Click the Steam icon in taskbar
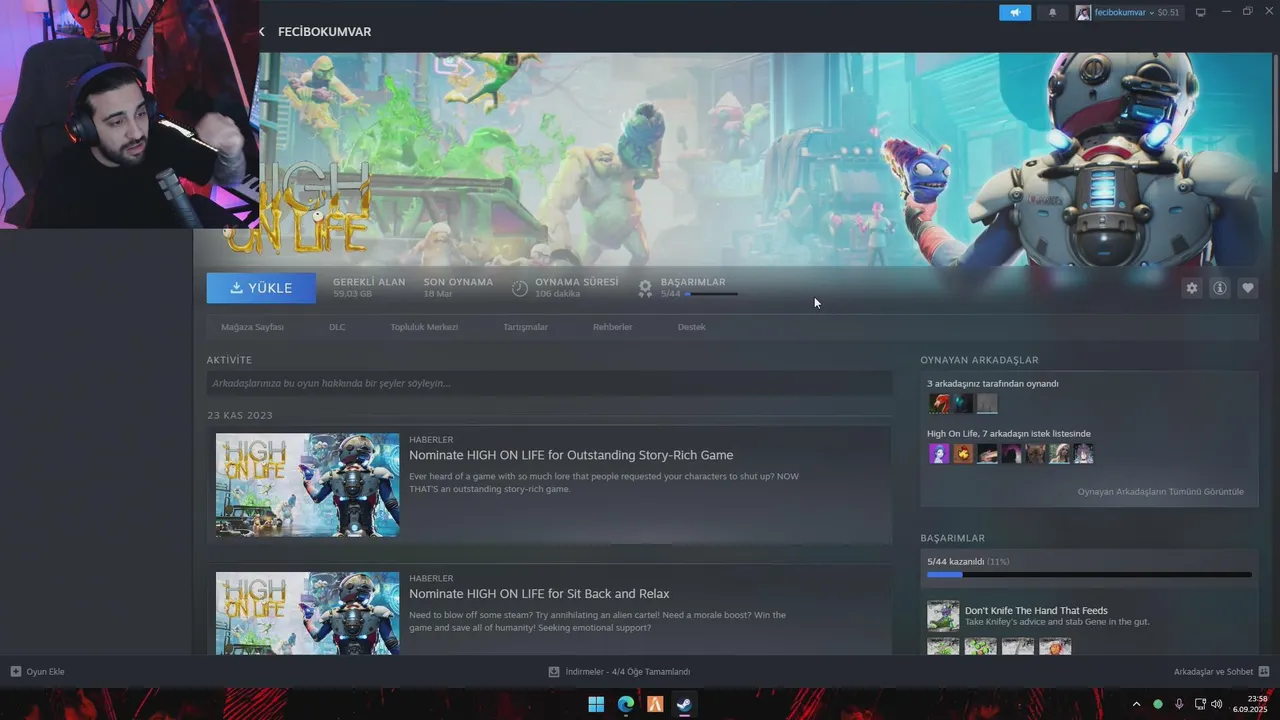This screenshot has height=720, width=1280. coord(684,704)
